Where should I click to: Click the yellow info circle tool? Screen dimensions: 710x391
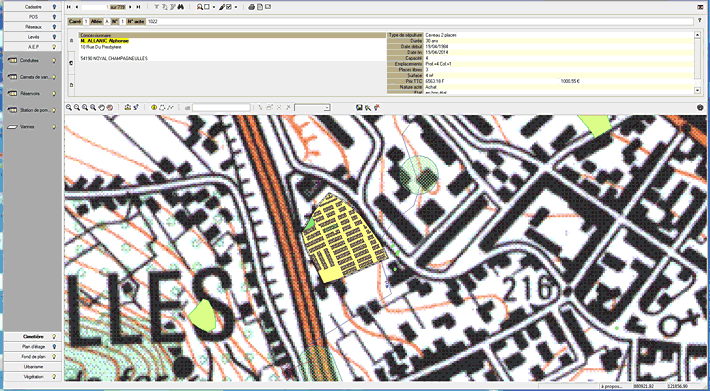tap(154, 107)
